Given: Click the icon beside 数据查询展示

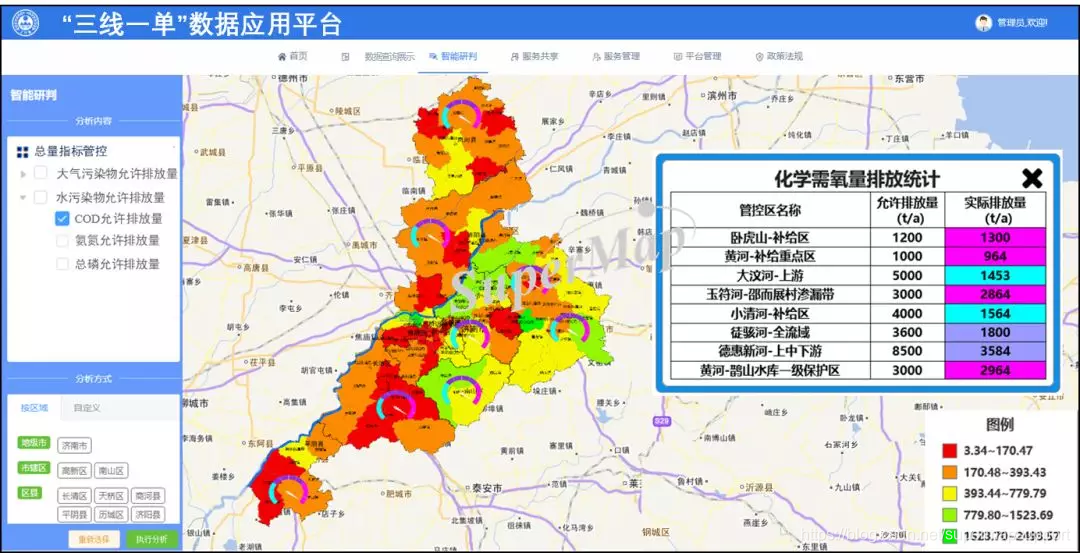Looking at the screenshot, I should [345, 56].
